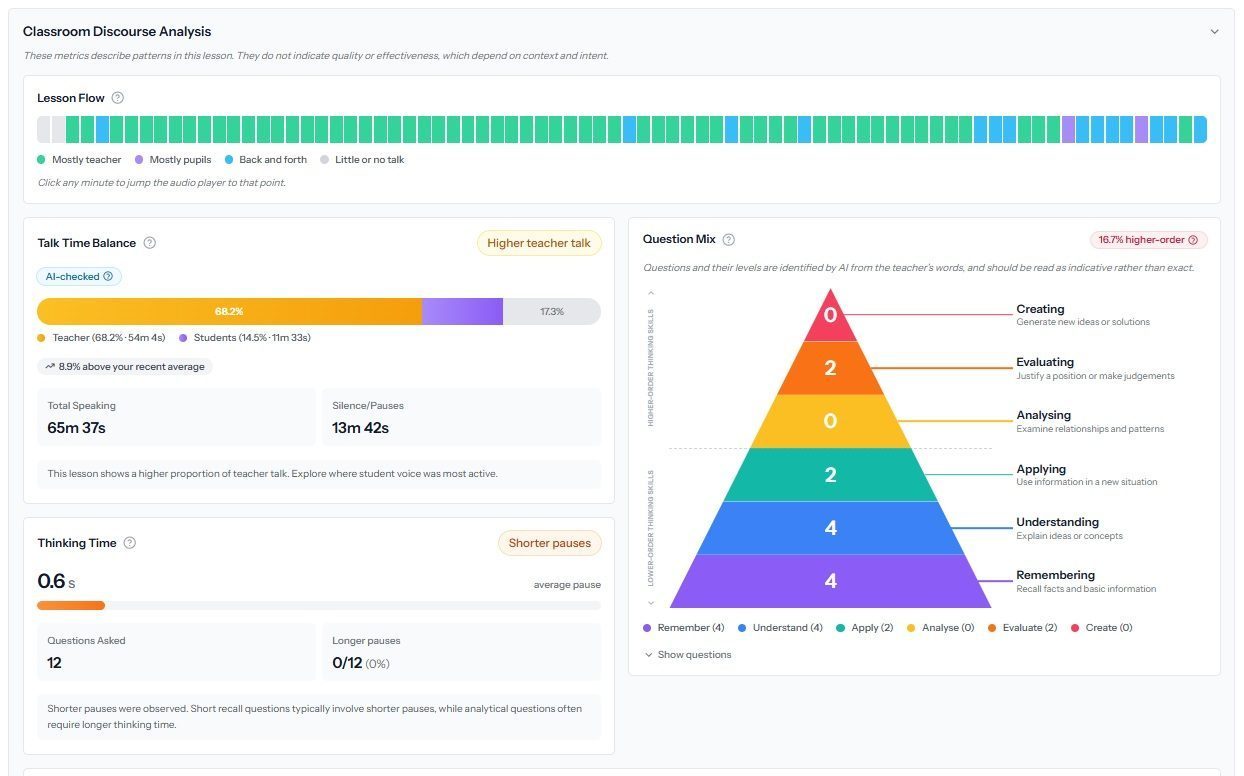This screenshot has height=776, width=1244.
Task: Click the Apply (2) legend entry
Action: [864, 628]
